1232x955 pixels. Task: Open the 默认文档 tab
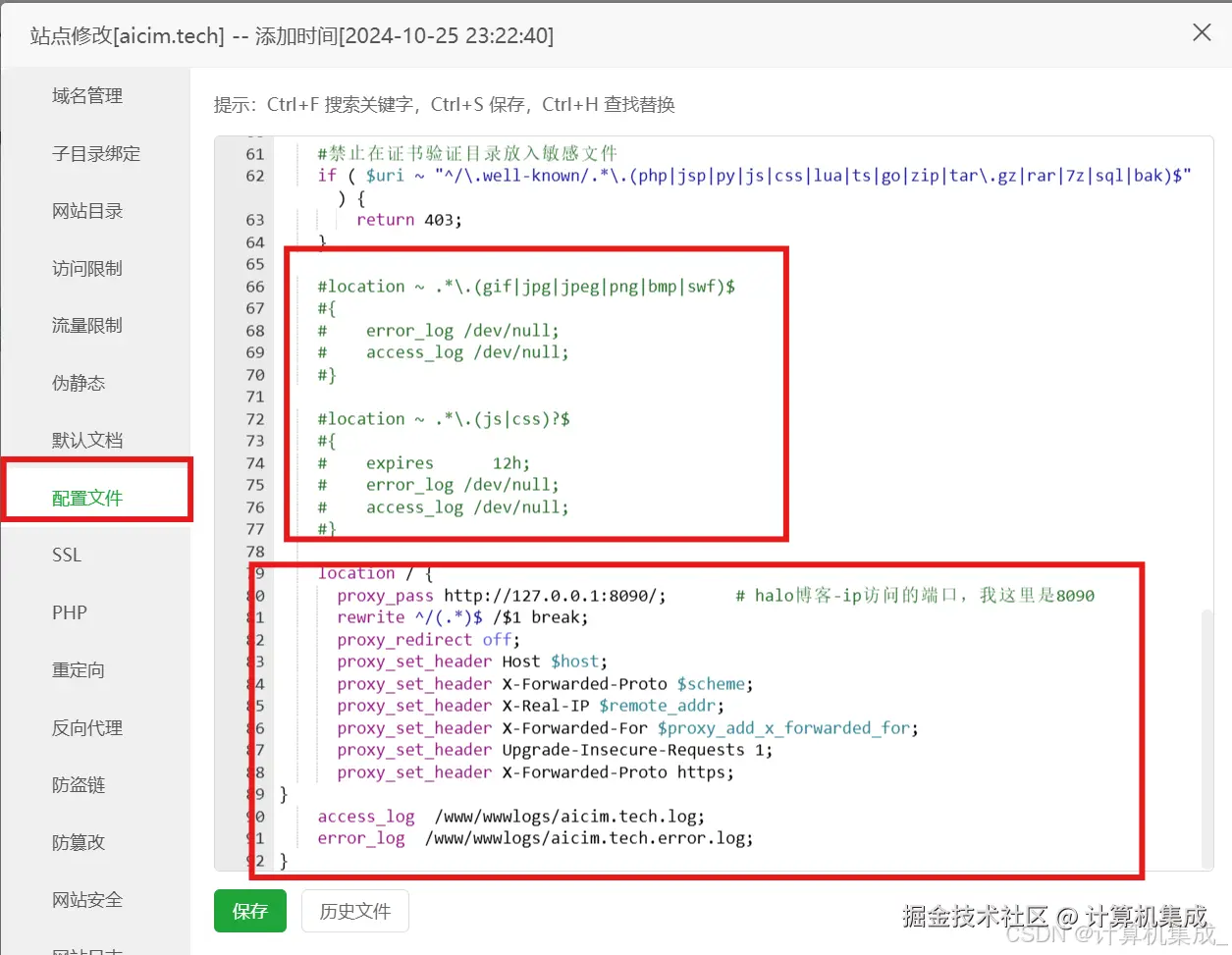[87, 440]
